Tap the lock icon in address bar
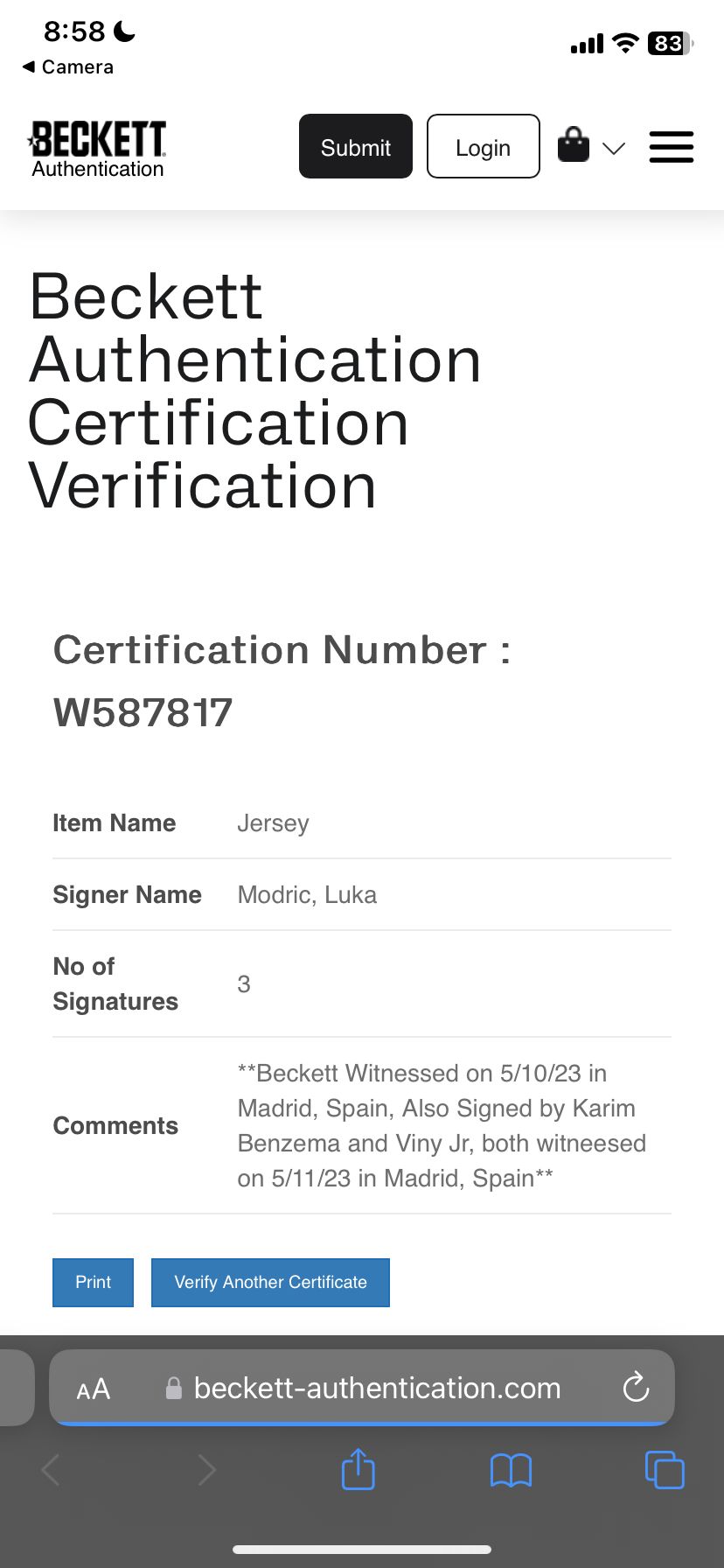This screenshot has height=1568, width=724. [174, 1388]
